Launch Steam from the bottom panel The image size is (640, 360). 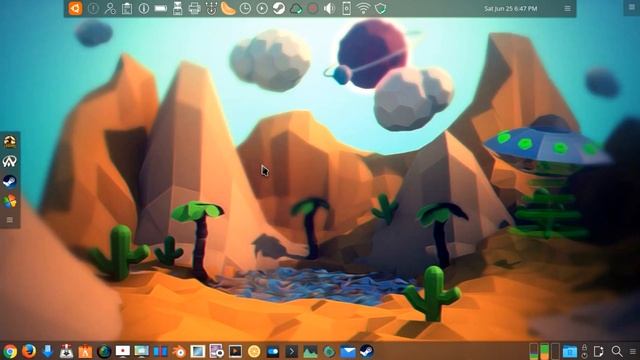367,351
